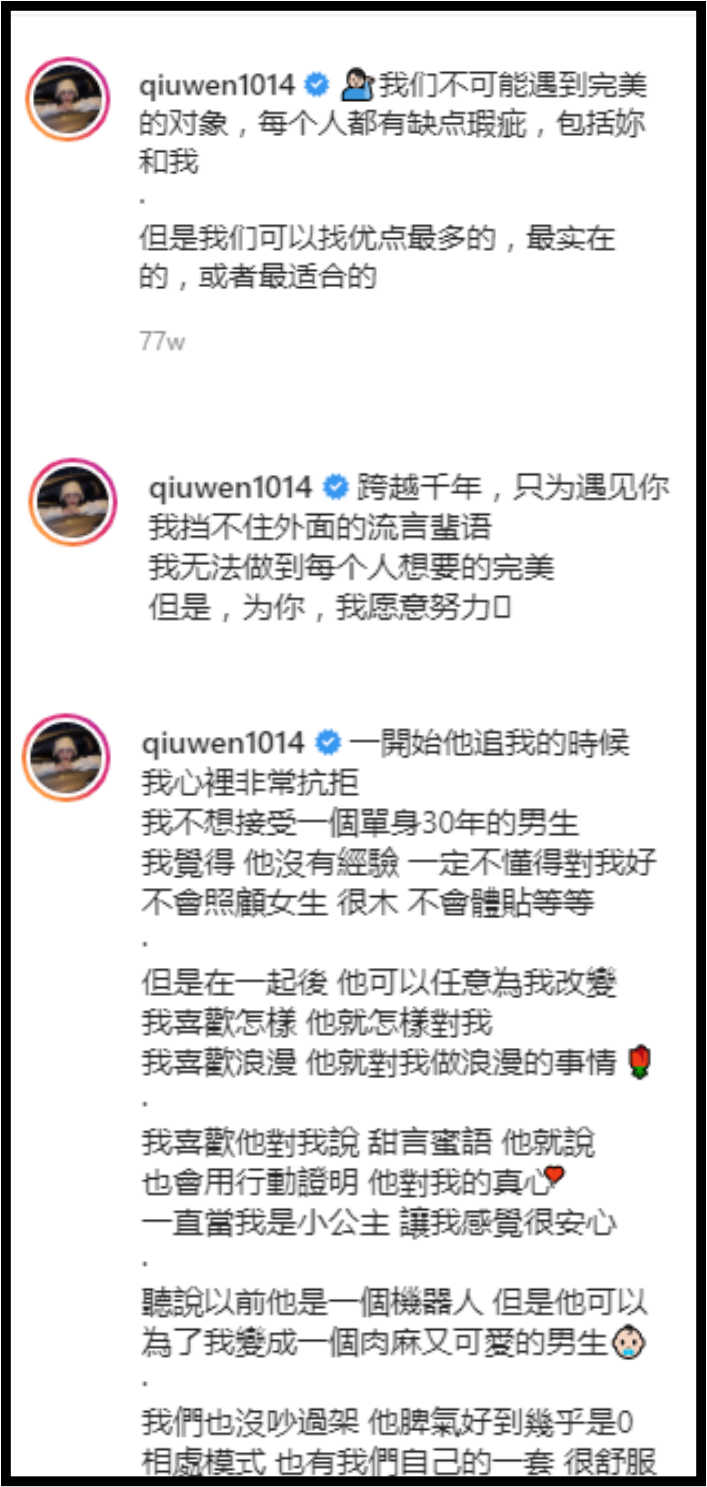Click the baby face emoji after 男生

(628, 1343)
